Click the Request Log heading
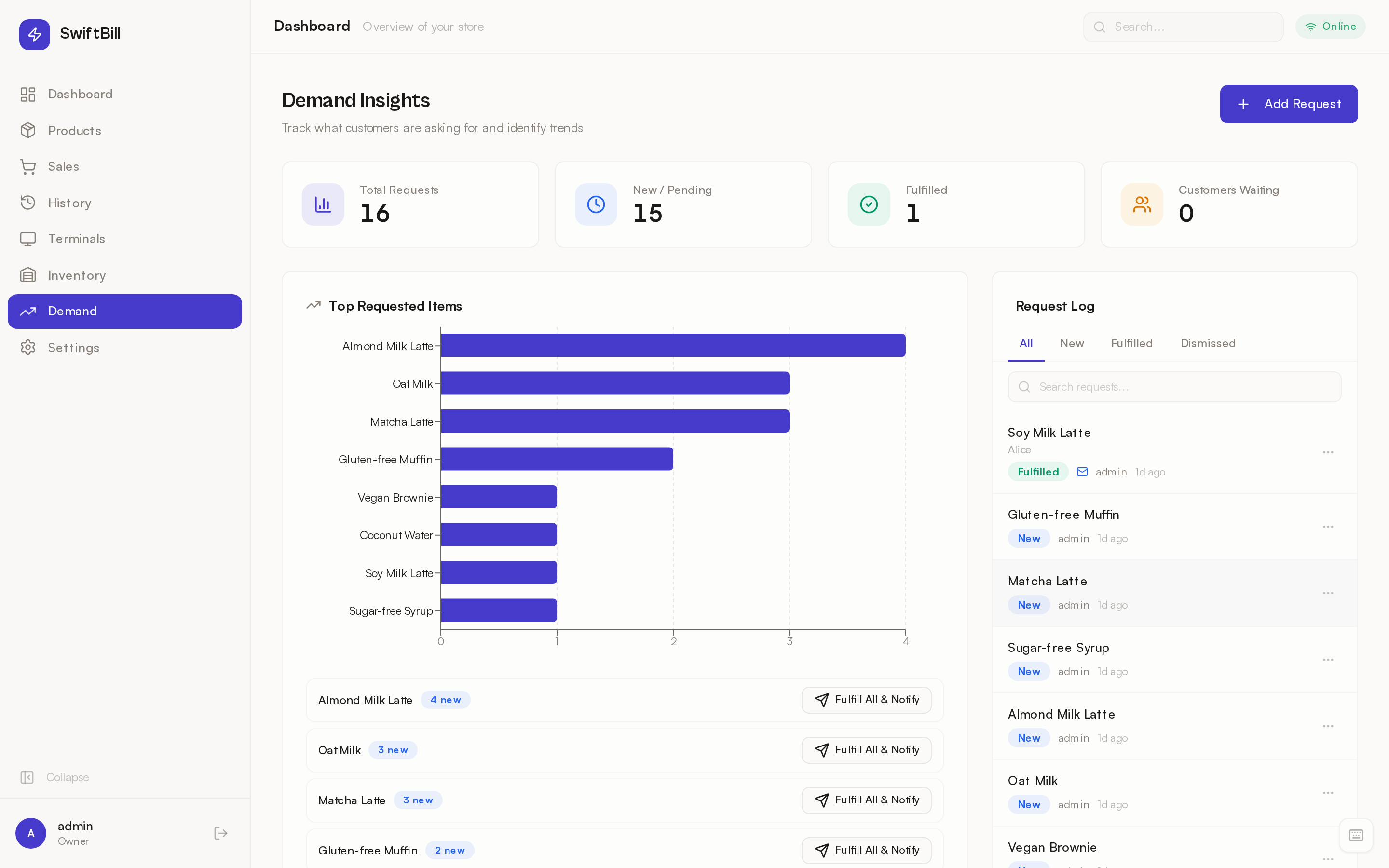 [x=1055, y=306]
